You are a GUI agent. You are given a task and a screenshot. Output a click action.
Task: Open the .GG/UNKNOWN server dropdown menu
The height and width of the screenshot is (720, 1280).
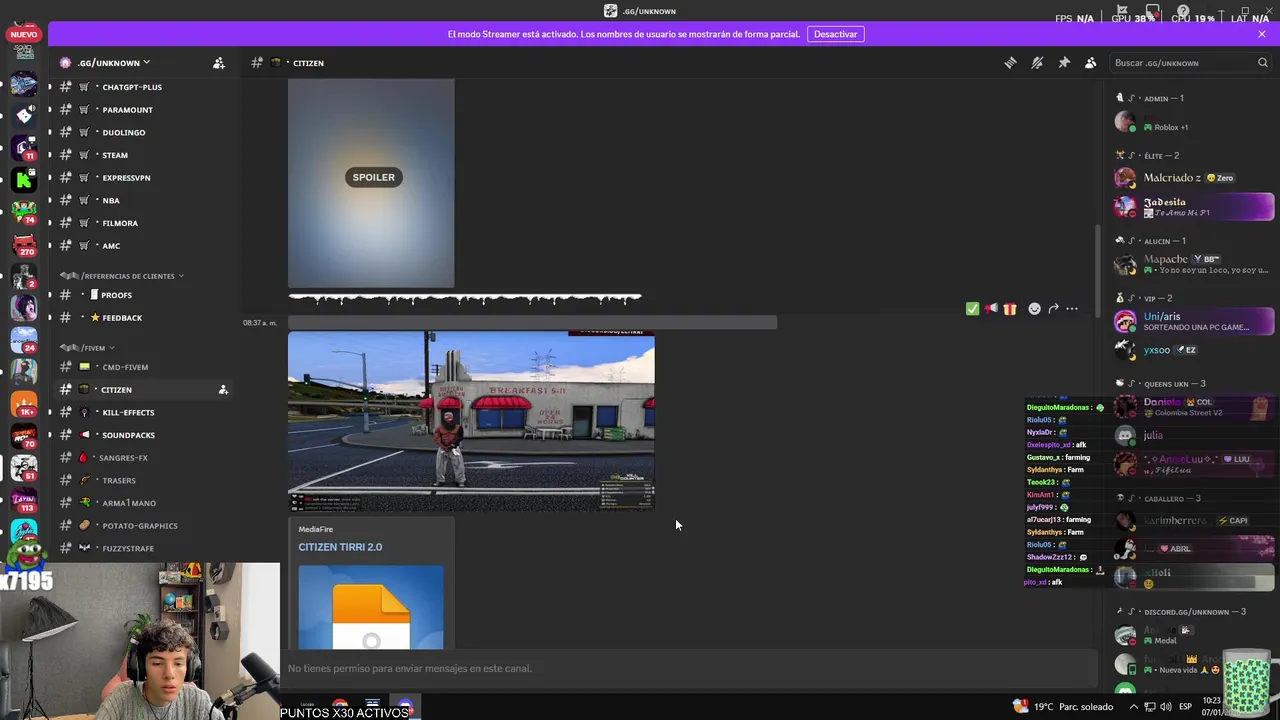coord(113,63)
